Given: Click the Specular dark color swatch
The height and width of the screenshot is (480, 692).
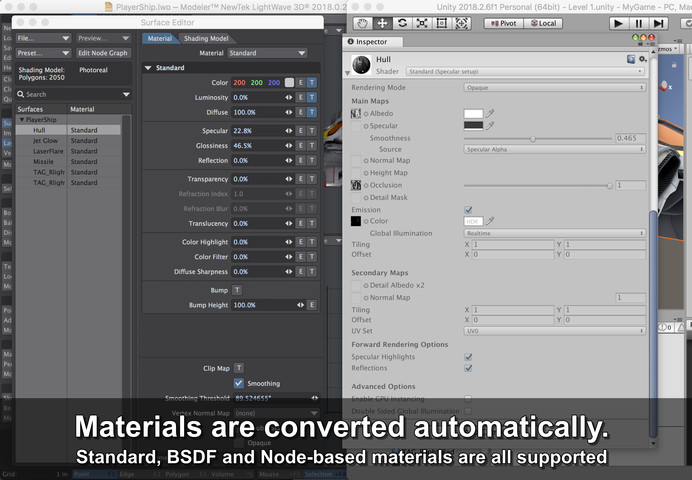Looking at the screenshot, I should click(473, 126).
